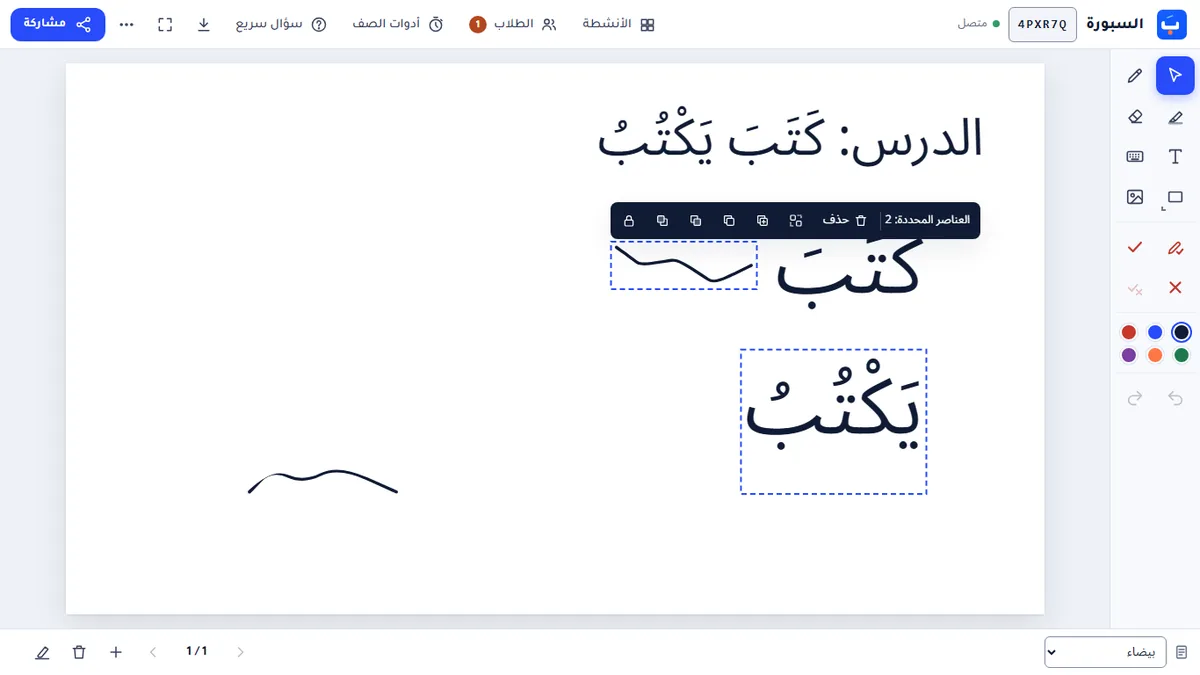Open سؤال سريع quick question
1200x675 pixels.
click(281, 24)
